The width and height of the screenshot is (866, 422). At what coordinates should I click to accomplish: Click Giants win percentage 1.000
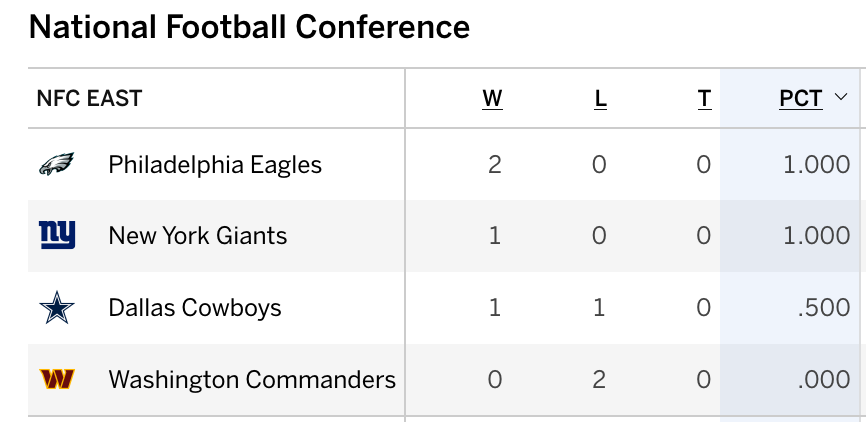click(817, 236)
